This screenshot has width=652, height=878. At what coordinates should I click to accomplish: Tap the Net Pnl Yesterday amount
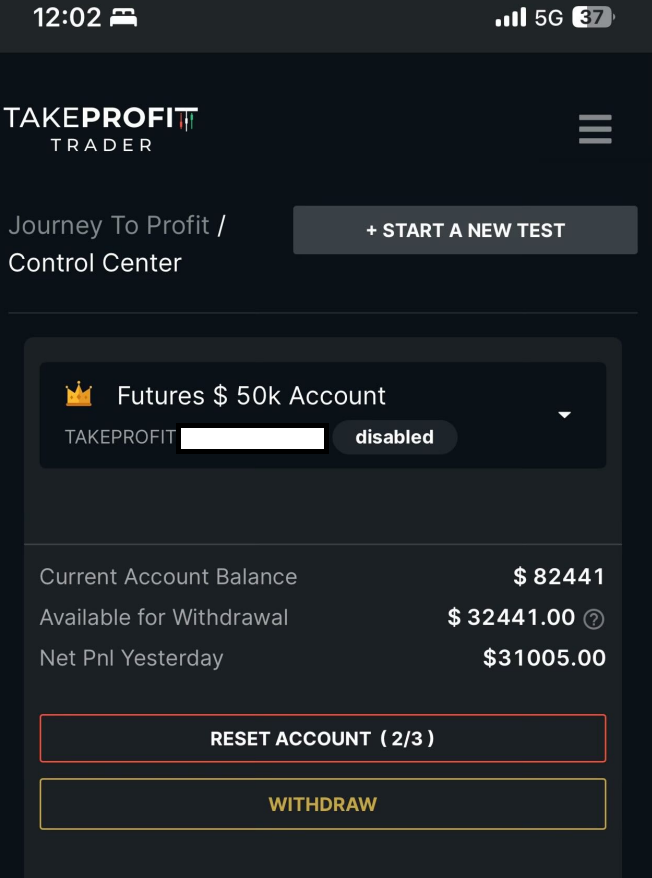coord(544,658)
